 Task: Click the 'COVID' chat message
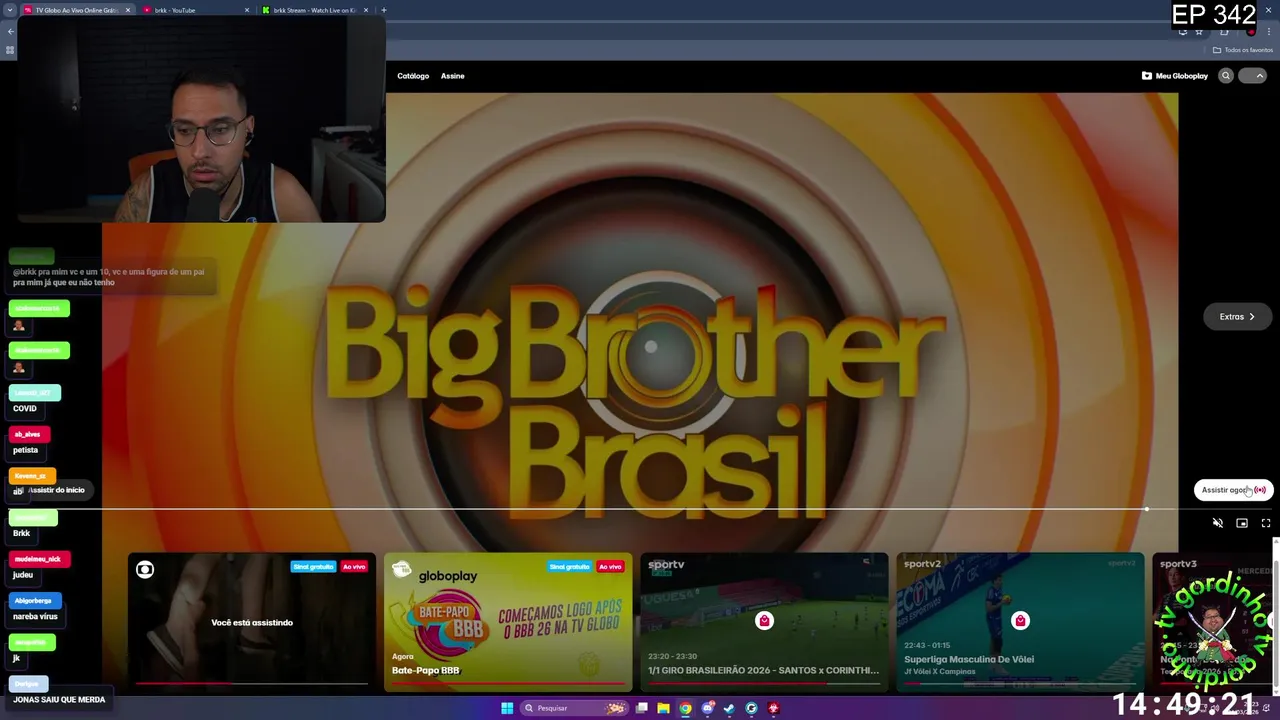click(x=25, y=408)
